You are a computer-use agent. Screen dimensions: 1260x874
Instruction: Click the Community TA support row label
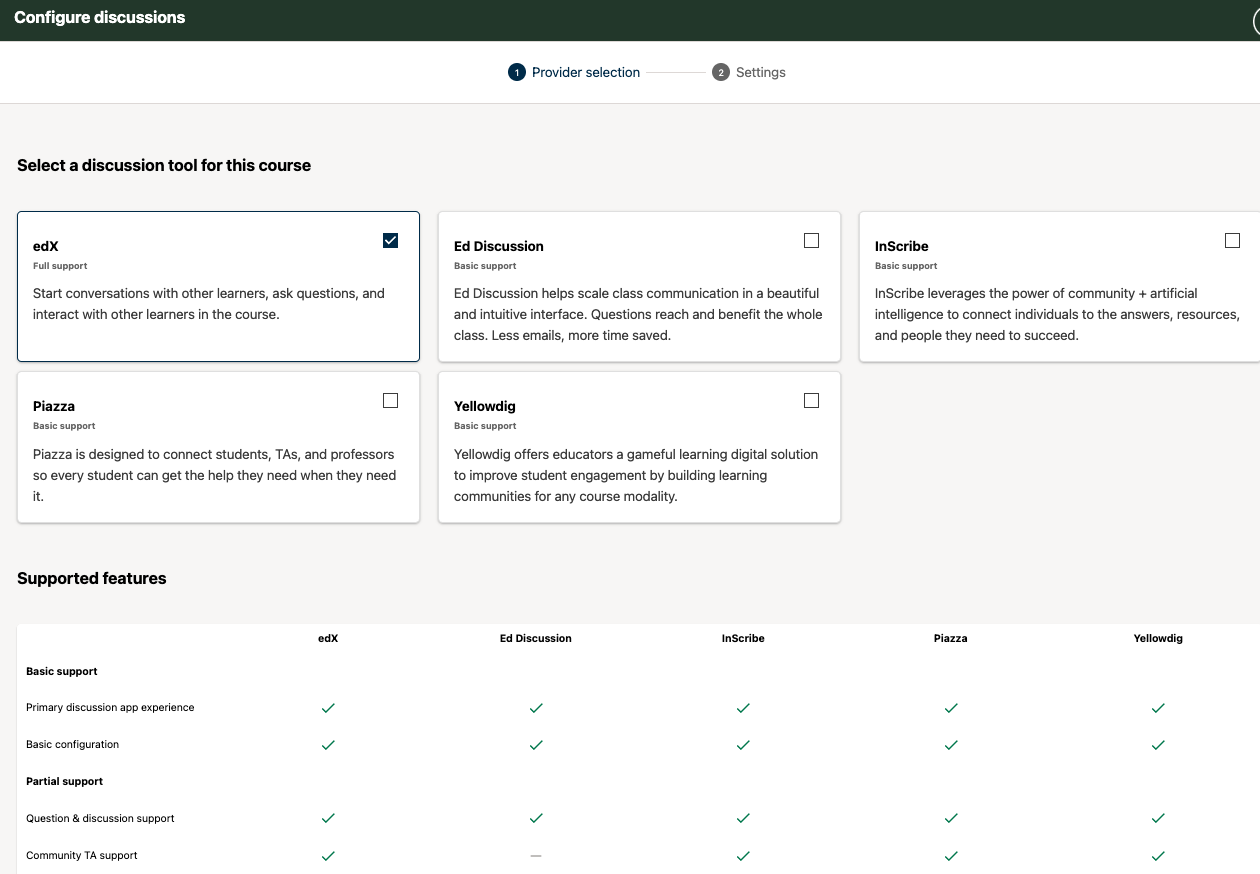[82, 856]
